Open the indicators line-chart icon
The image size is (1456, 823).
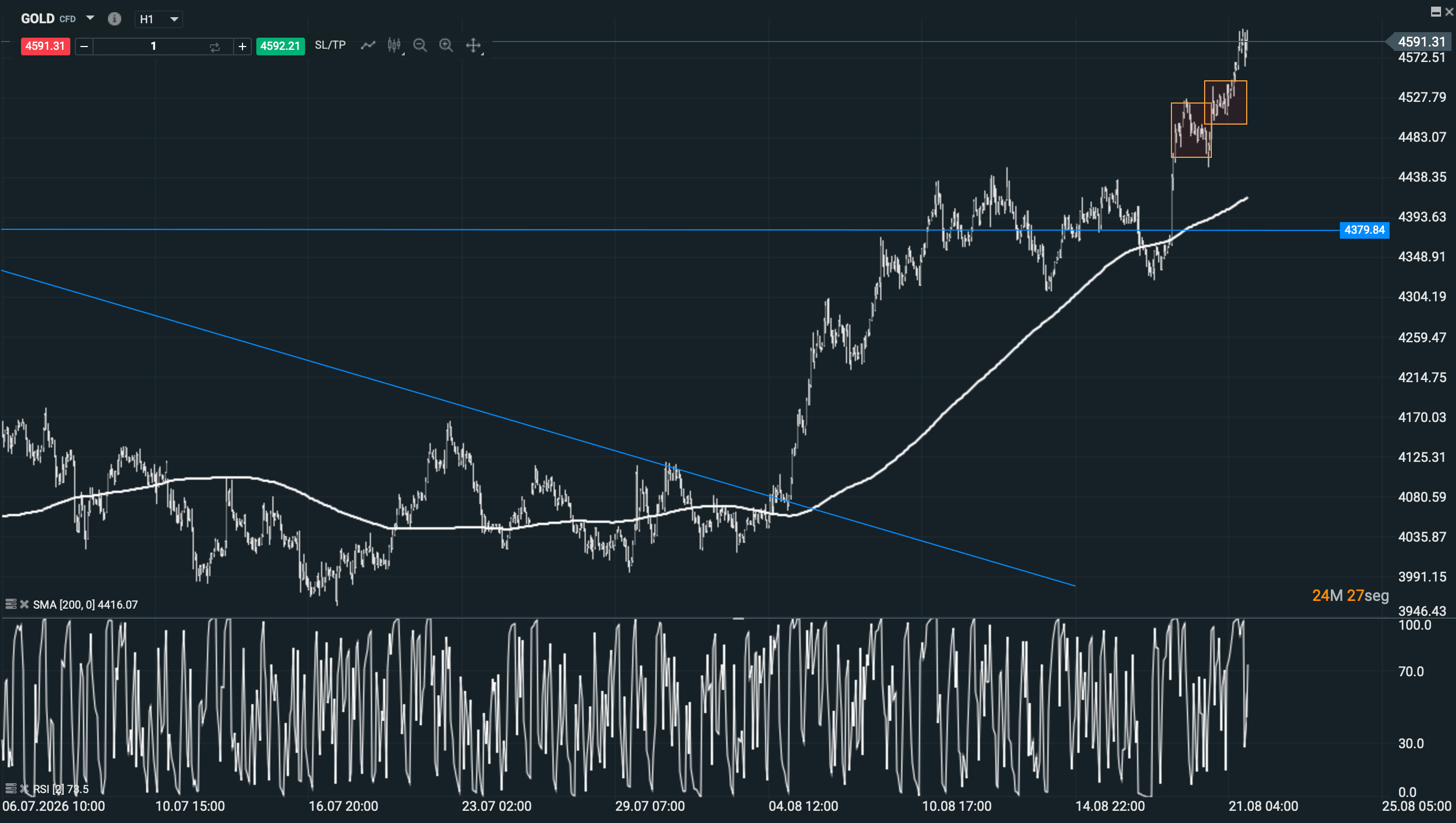[368, 45]
